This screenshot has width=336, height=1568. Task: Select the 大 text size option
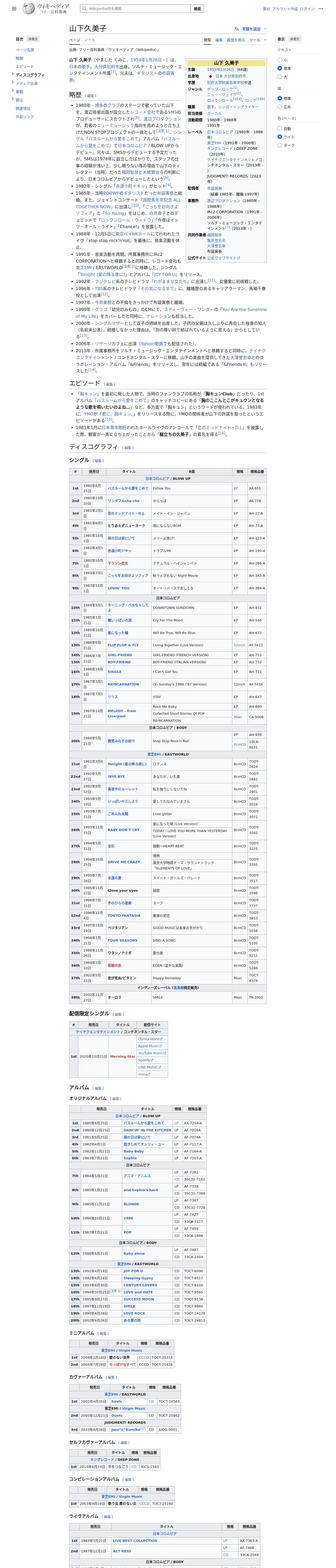click(x=280, y=77)
